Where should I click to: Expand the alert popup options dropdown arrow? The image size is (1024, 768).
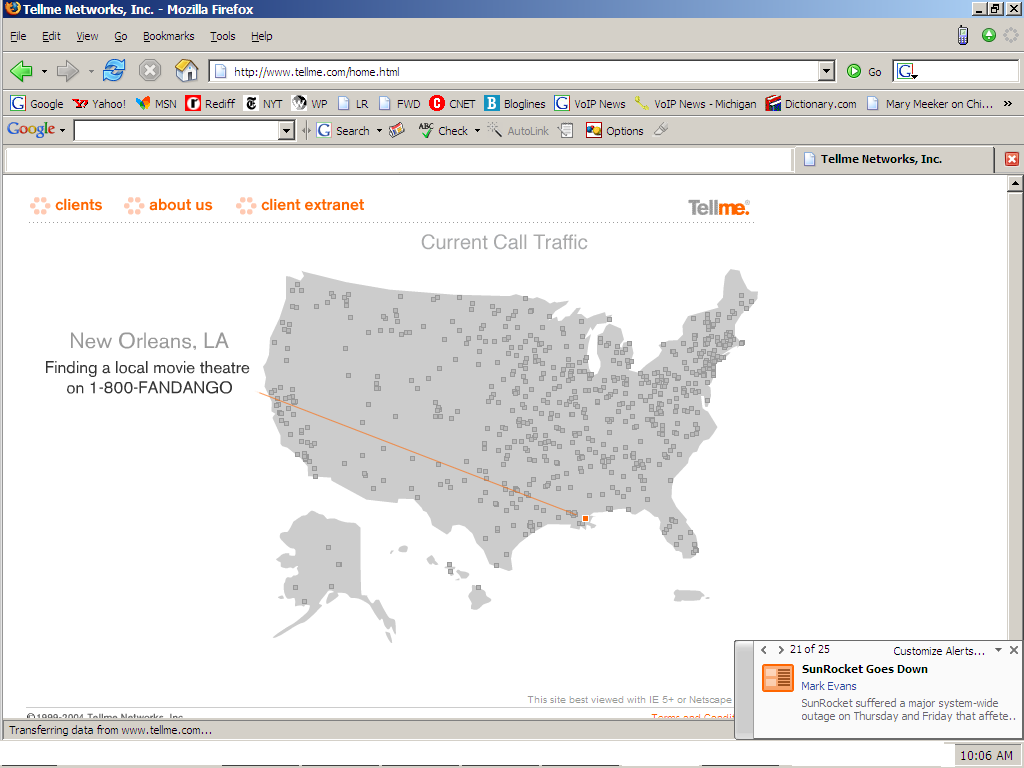(997, 650)
